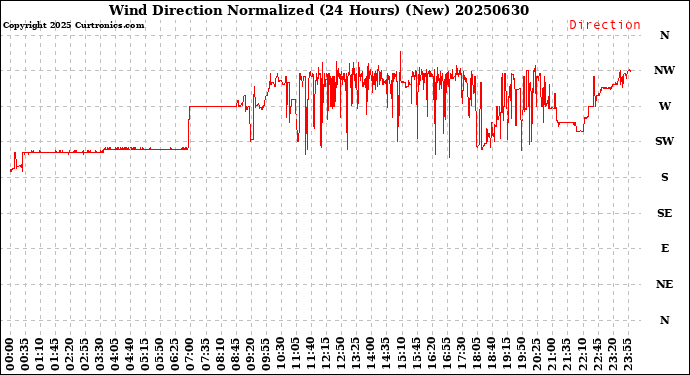
Task: Click the red 'Direction' legend label
Action: [x=605, y=25]
